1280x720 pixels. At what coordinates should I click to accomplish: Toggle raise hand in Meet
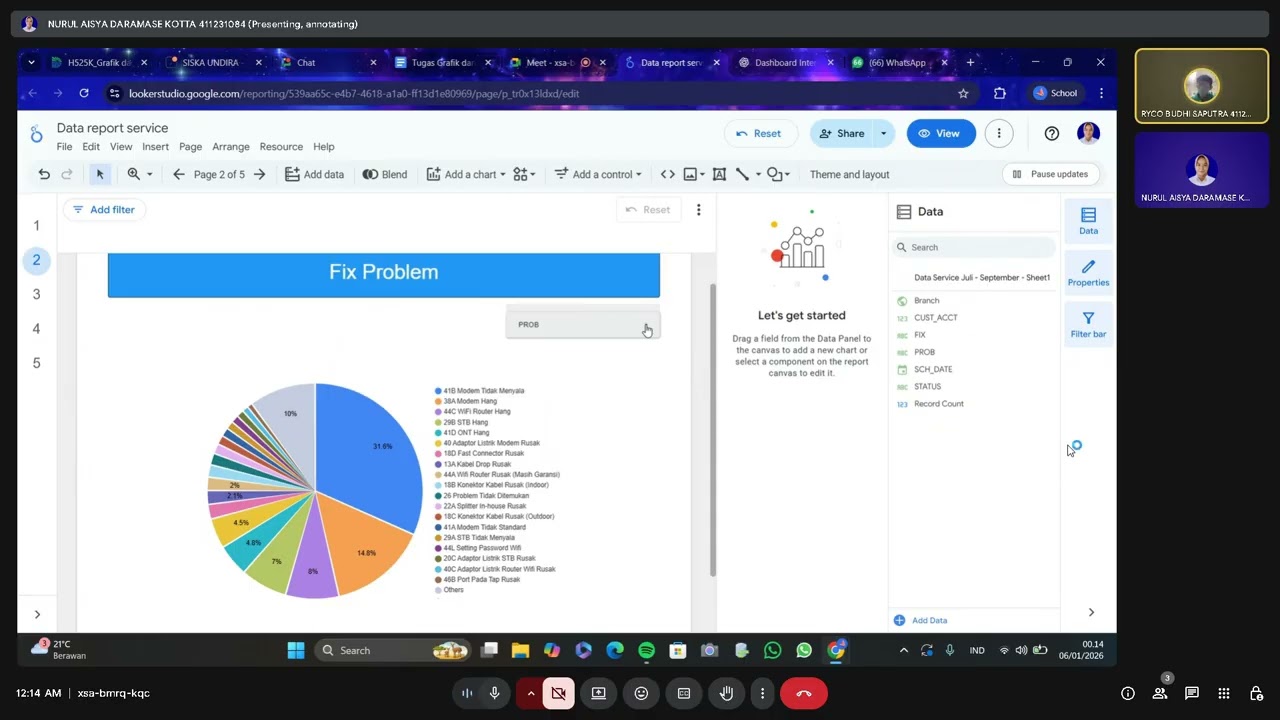[x=726, y=693]
